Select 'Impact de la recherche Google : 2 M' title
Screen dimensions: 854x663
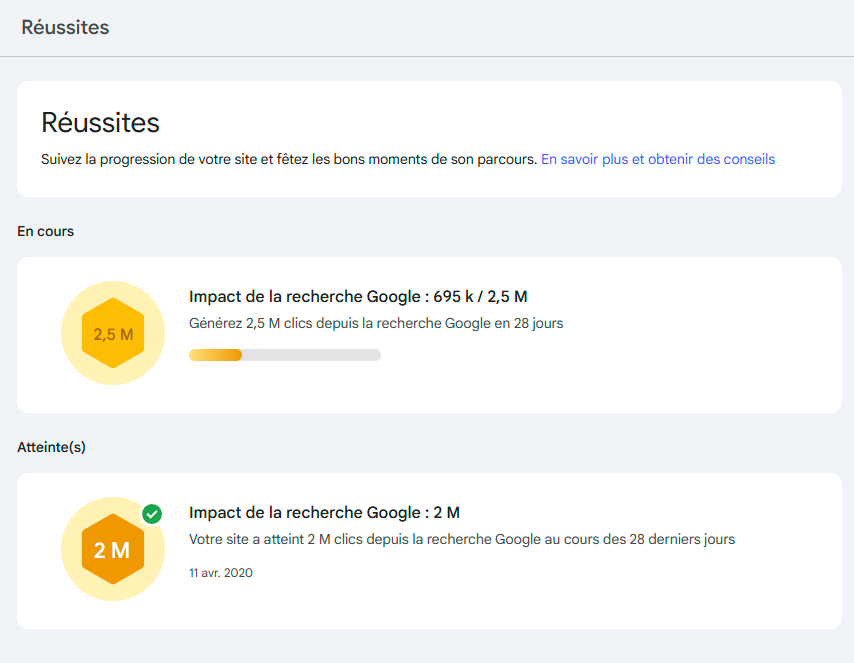tap(324, 512)
